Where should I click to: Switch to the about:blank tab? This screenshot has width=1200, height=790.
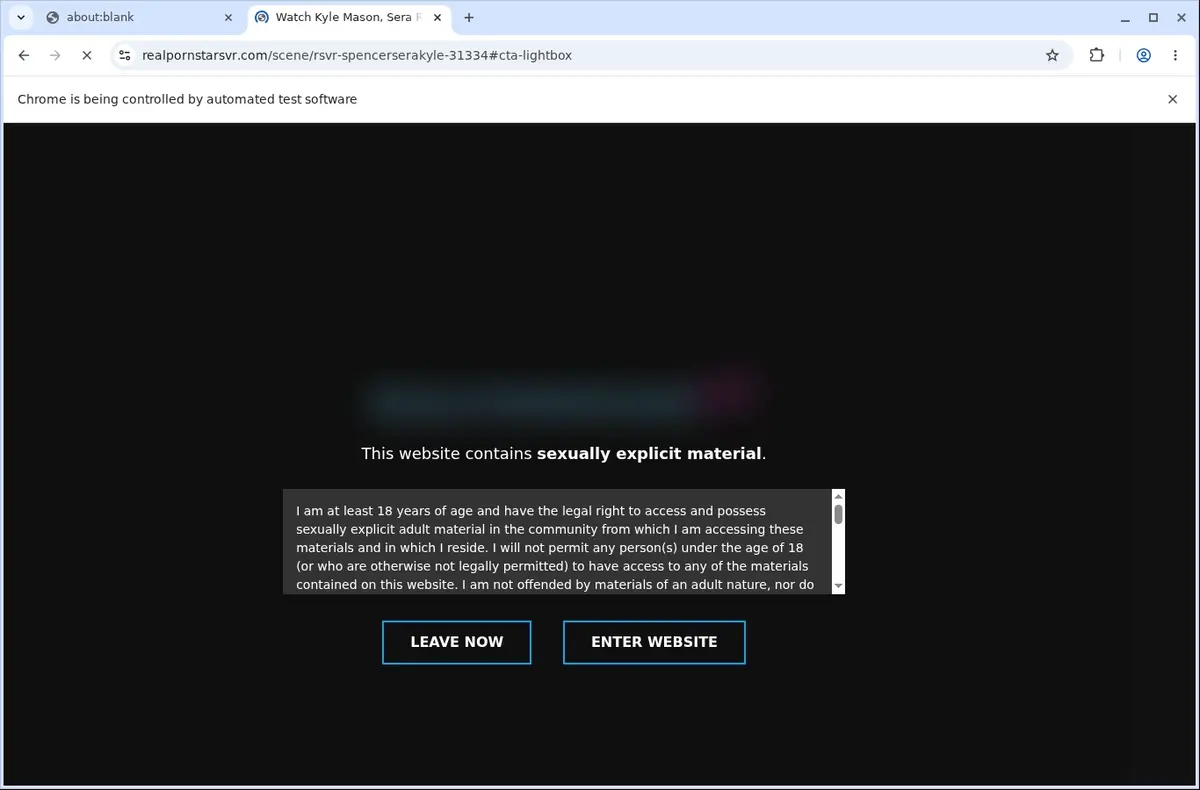point(139,17)
